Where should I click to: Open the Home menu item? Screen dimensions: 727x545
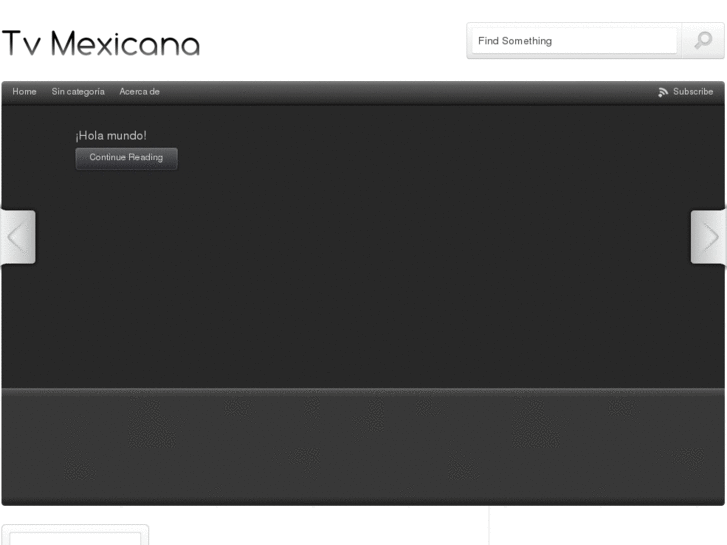(x=24, y=91)
